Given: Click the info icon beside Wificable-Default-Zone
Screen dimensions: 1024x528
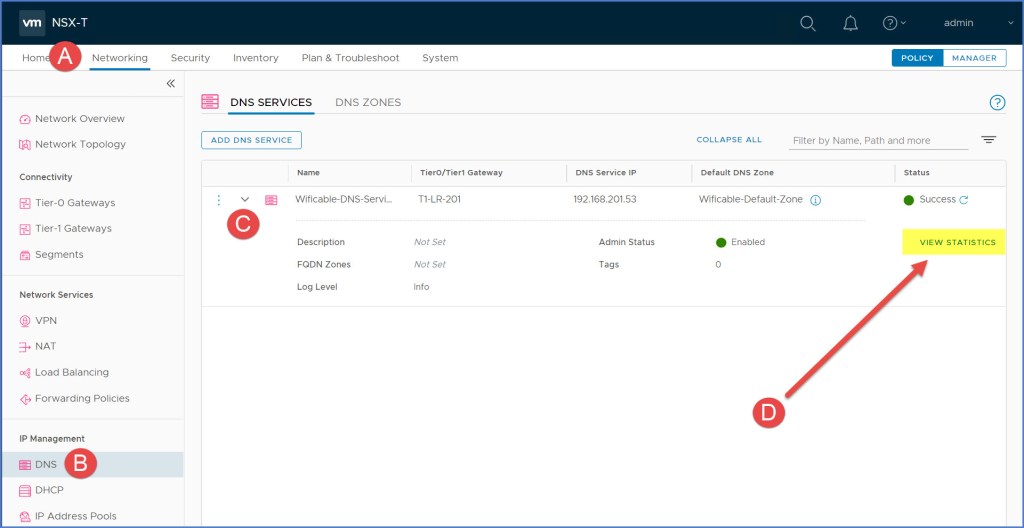Looking at the screenshot, I should [x=816, y=200].
